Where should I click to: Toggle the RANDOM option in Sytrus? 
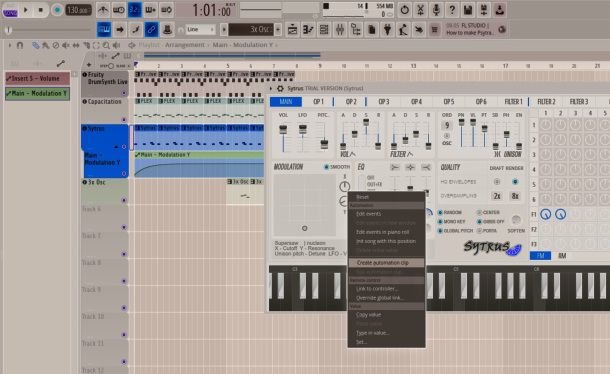click(x=450, y=212)
